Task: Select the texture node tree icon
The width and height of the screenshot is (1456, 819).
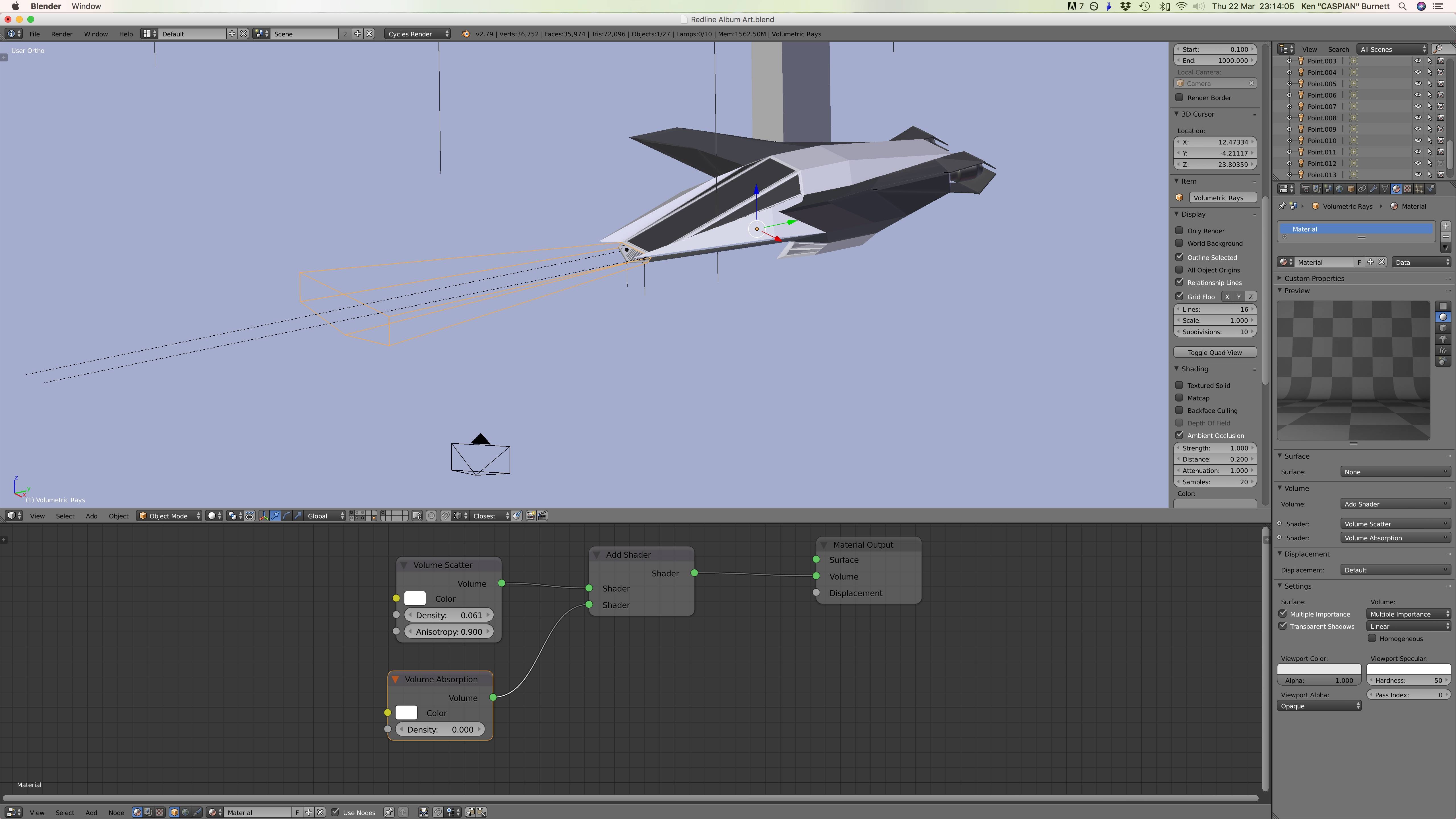Action: pos(160,812)
